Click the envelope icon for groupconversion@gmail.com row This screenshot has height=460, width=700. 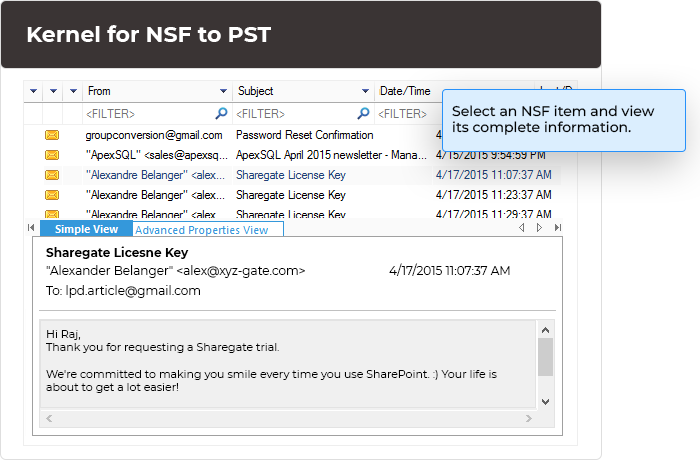tap(52, 135)
